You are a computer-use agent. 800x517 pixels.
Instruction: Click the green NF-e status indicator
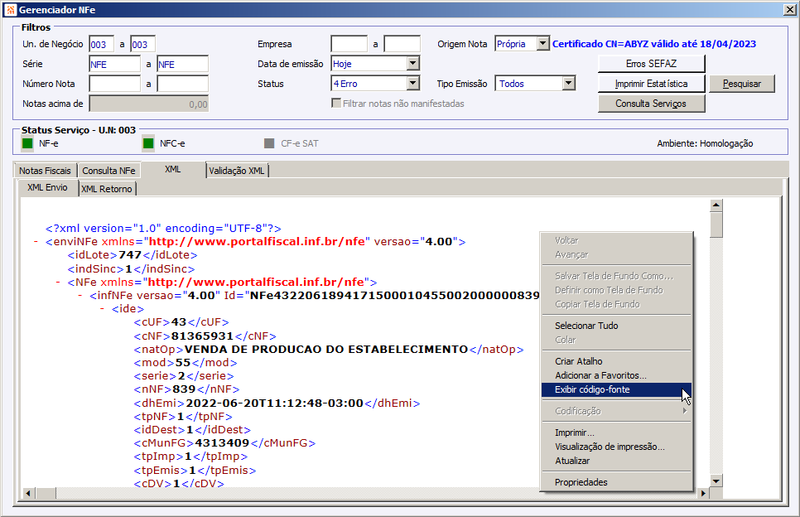point(28,143)
